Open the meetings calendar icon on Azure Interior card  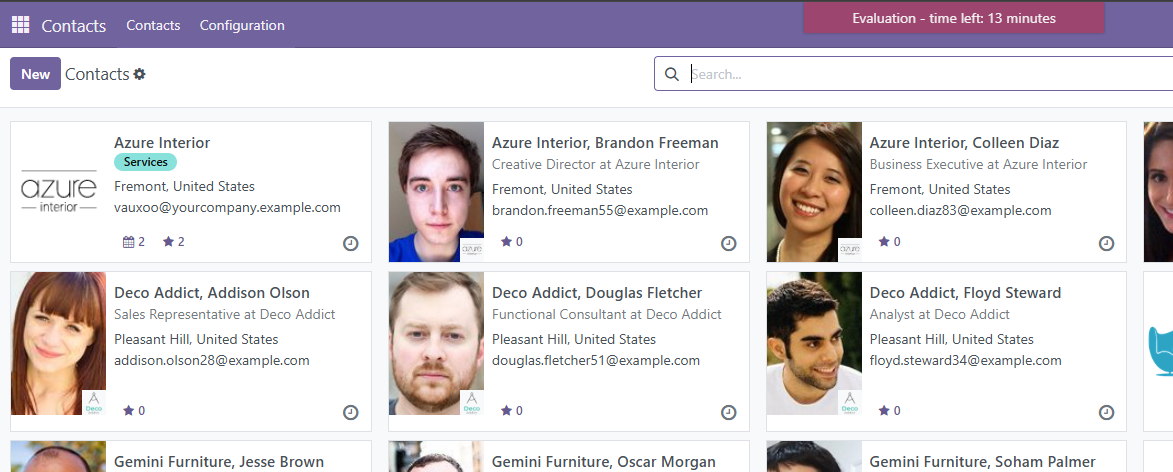pyautogui.click(x=128, y=242)
